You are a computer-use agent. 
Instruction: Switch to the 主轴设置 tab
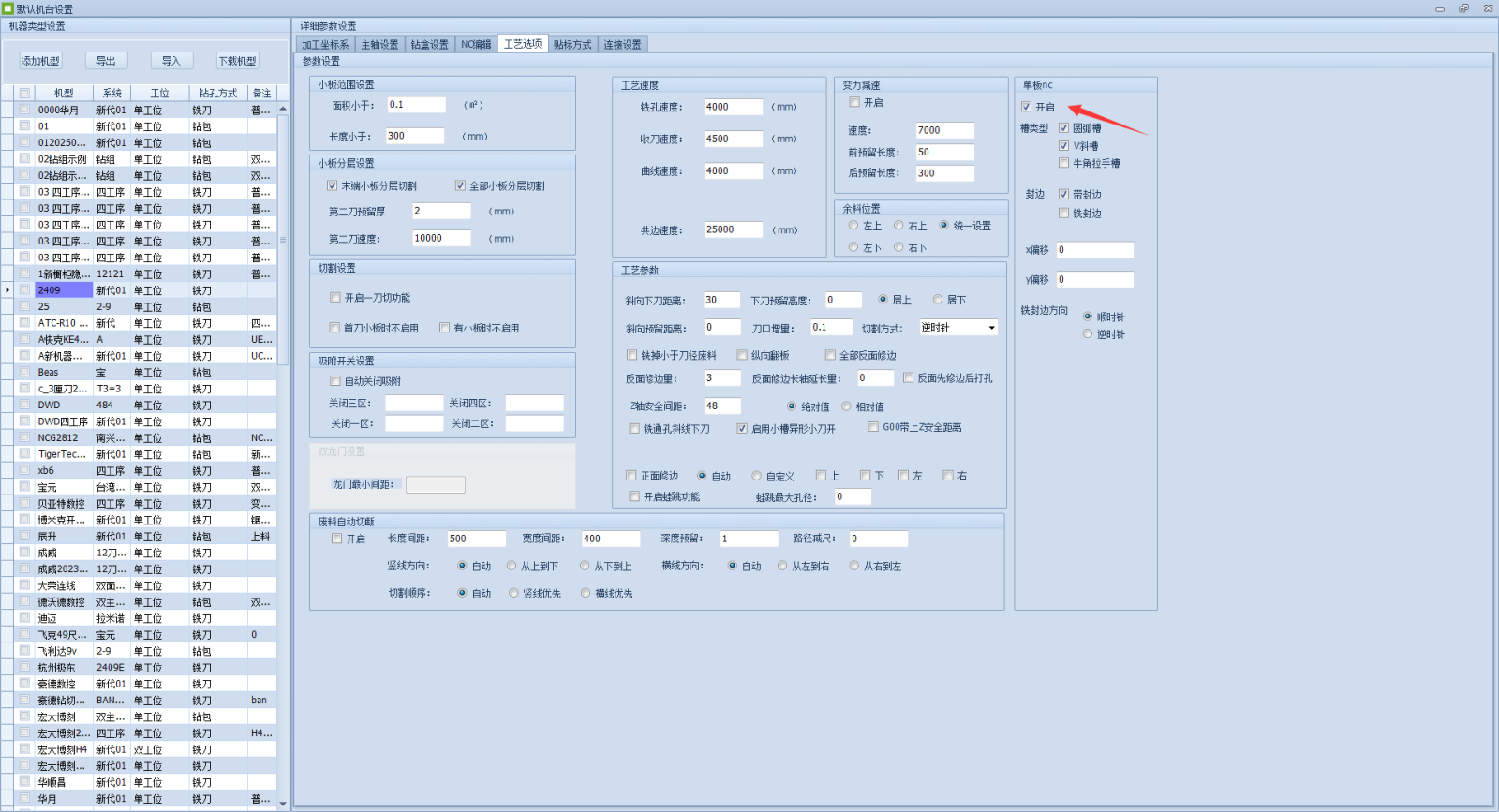click(379, 44)
